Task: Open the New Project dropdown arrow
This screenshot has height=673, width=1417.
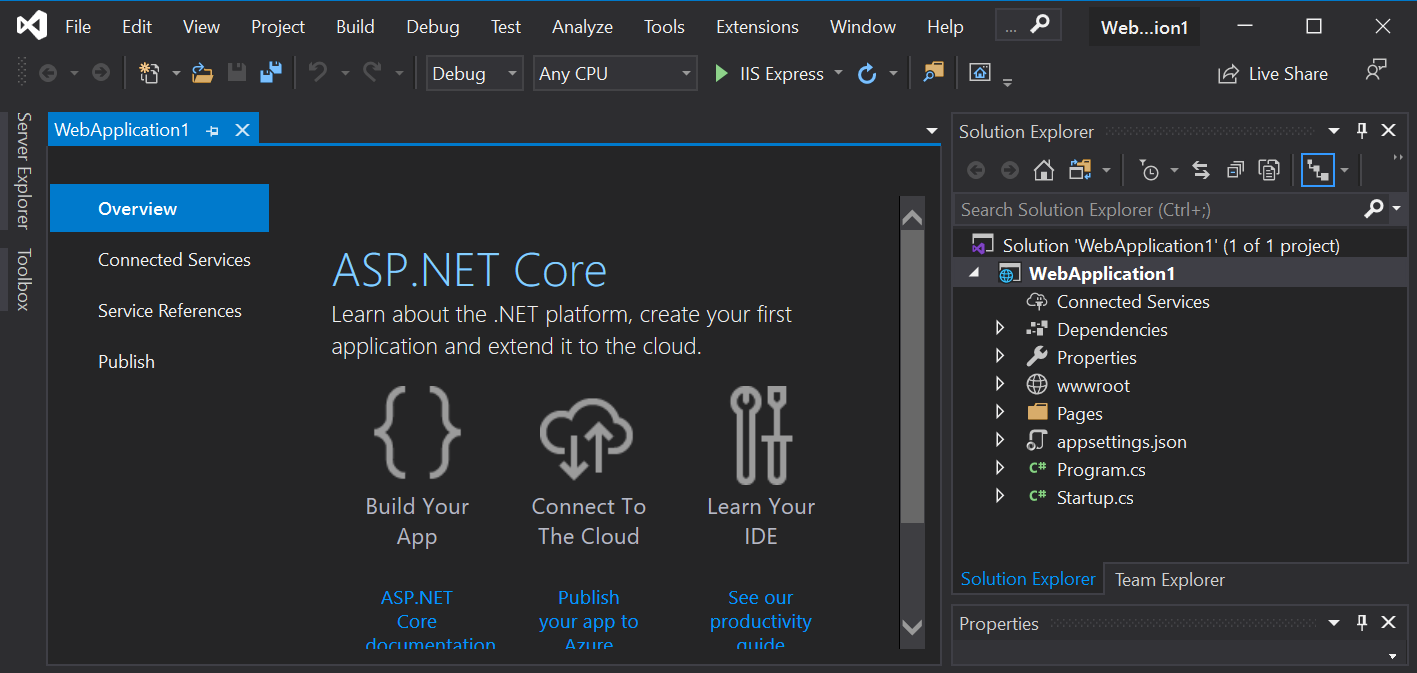Action: click(x=176, y=73)
